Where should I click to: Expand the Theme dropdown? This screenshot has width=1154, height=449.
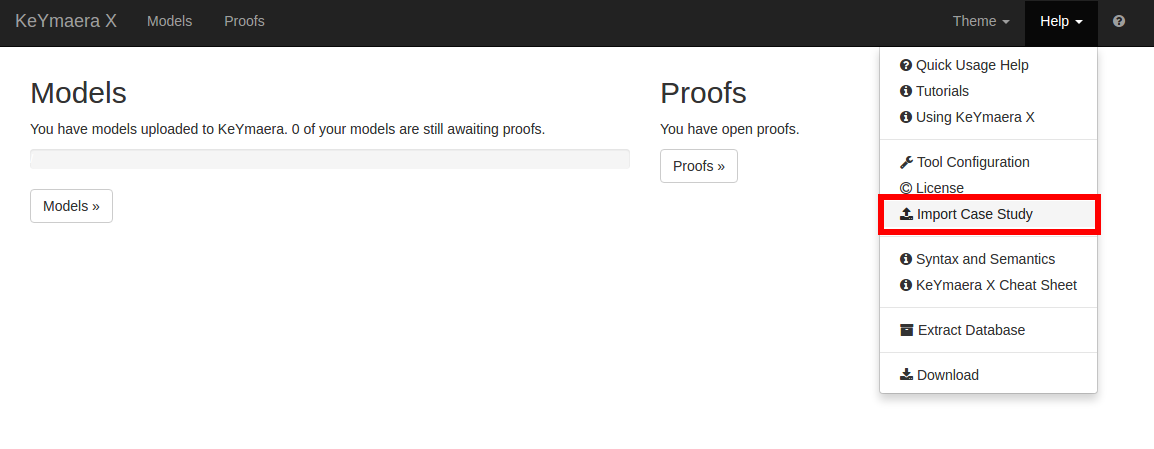(980, 21)
